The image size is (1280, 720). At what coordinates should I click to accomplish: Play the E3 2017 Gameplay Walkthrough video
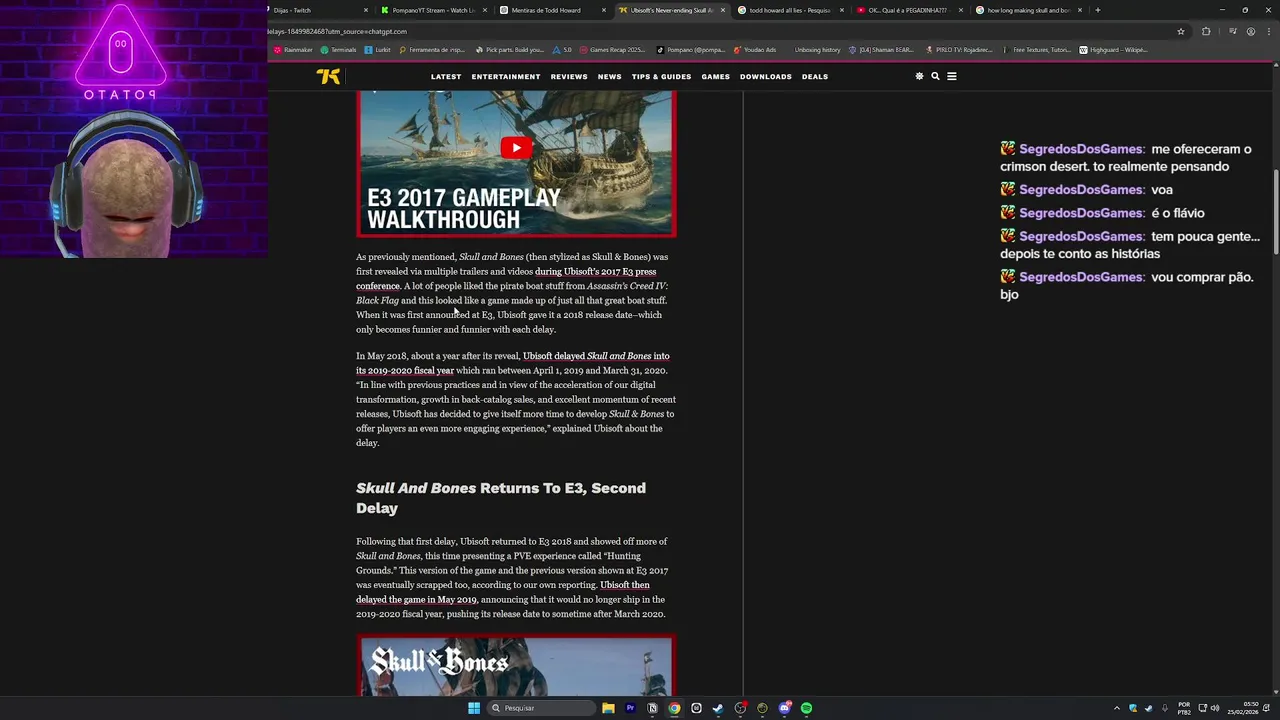click(x=516, y=148)
